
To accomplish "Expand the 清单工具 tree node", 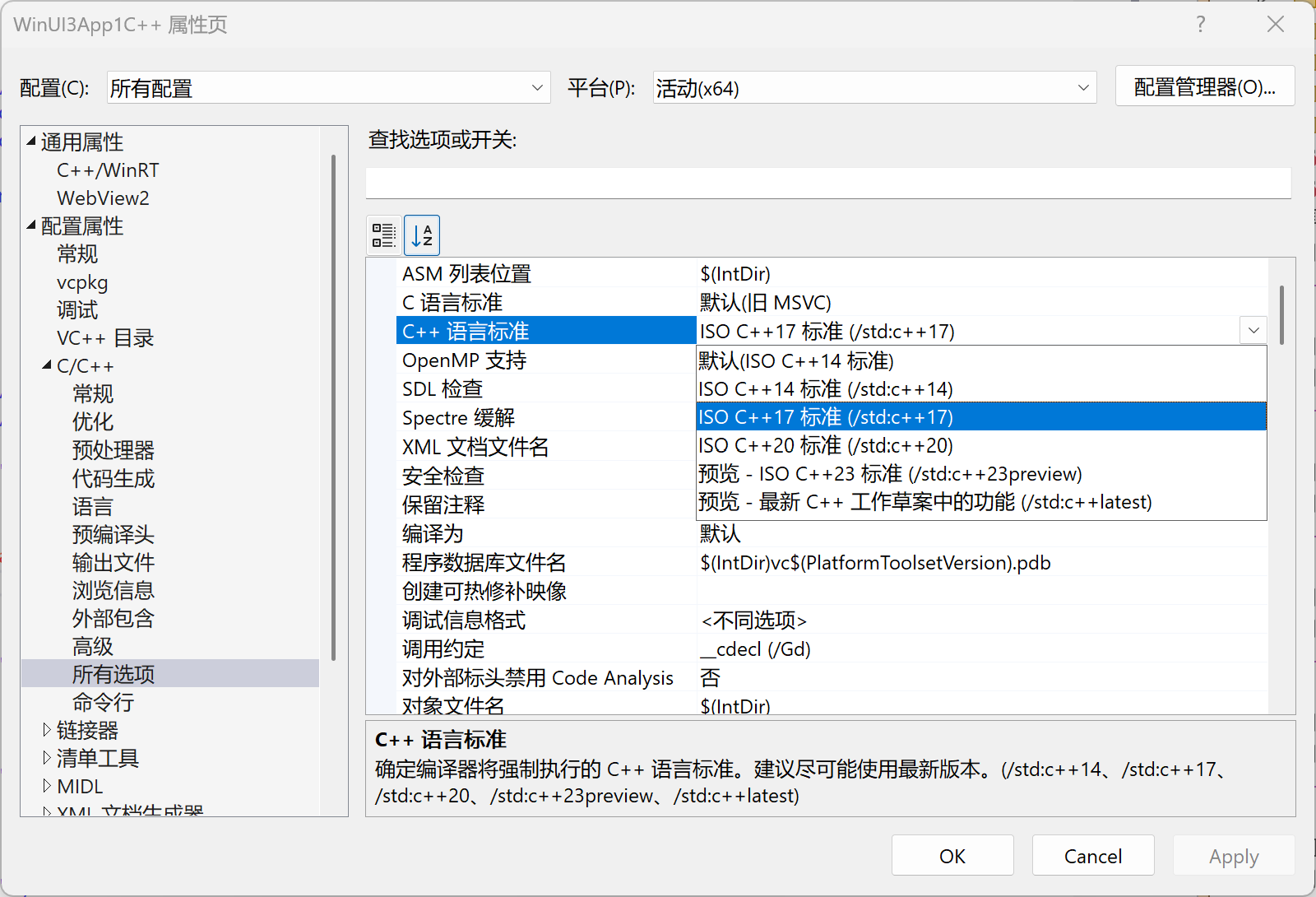I will point(47,758).
